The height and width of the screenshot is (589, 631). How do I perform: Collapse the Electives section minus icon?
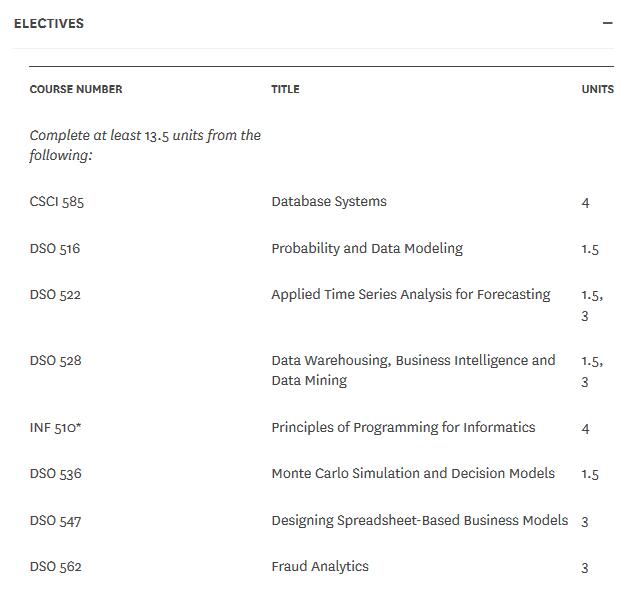click(x=607, y=23)
